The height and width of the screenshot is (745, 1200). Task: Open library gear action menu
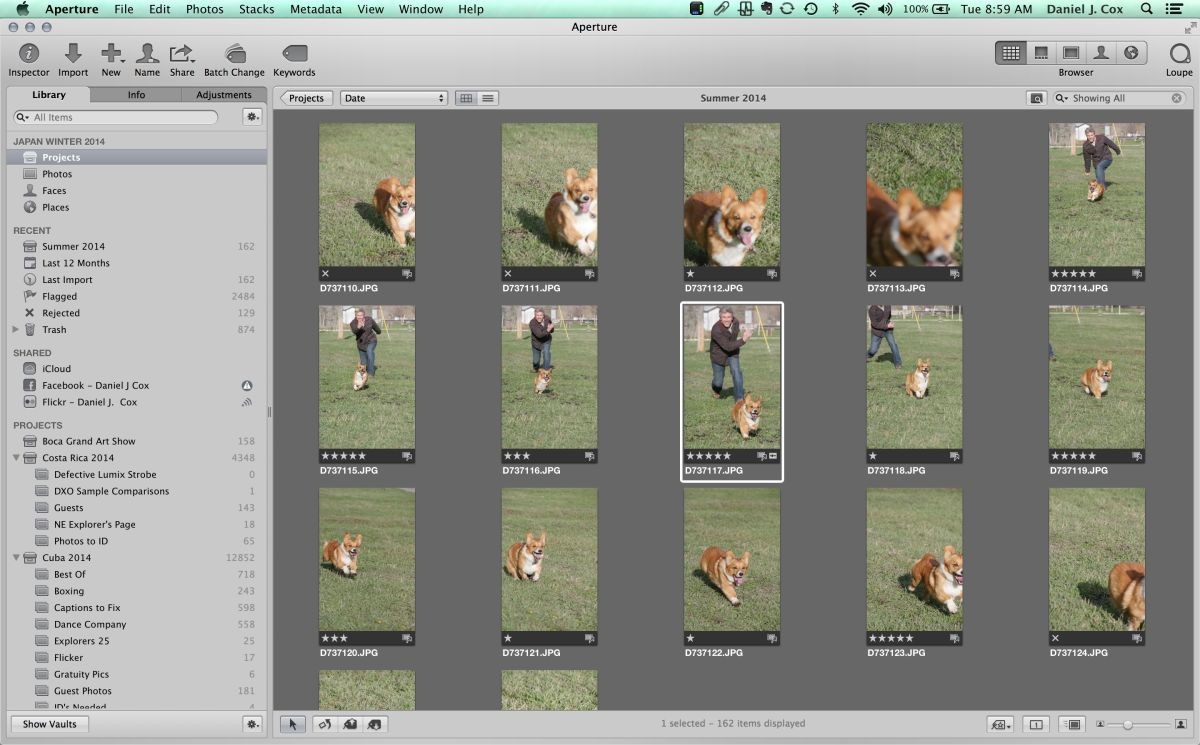(252, 117)
